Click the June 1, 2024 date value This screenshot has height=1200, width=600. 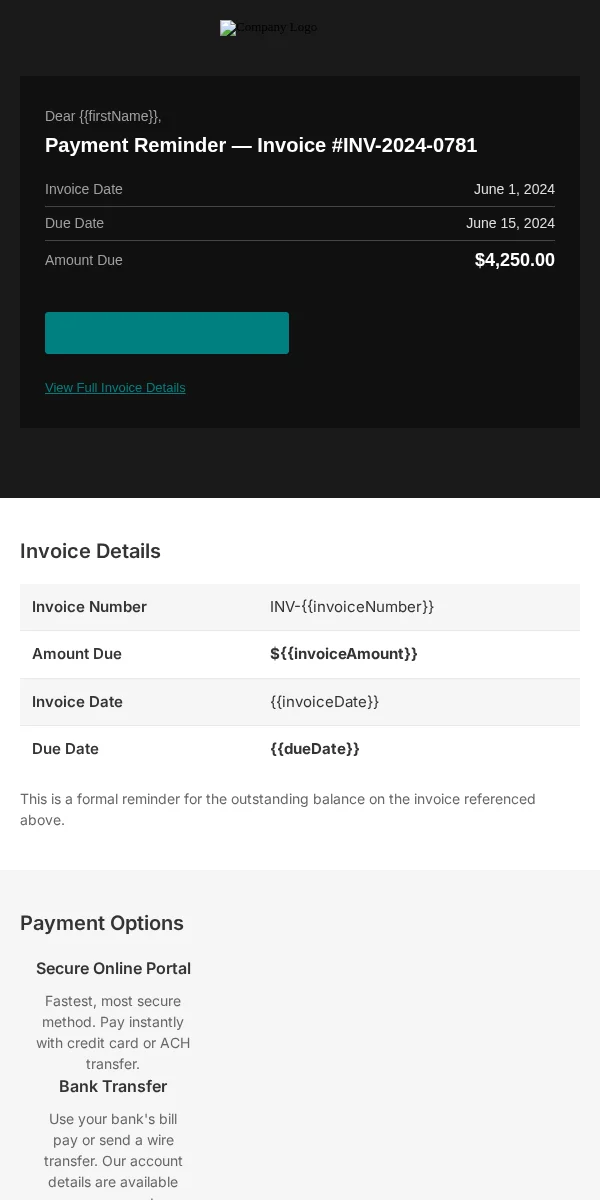tap(514, 189)
